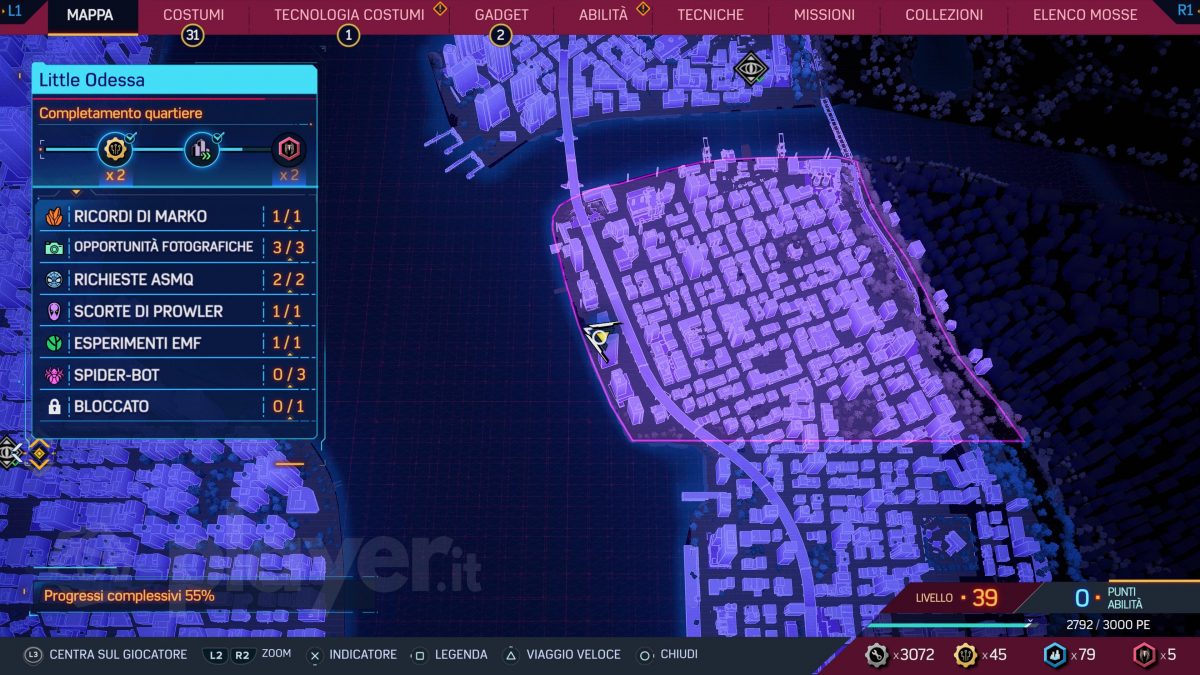Open the Costumi tab

point(193,15)
